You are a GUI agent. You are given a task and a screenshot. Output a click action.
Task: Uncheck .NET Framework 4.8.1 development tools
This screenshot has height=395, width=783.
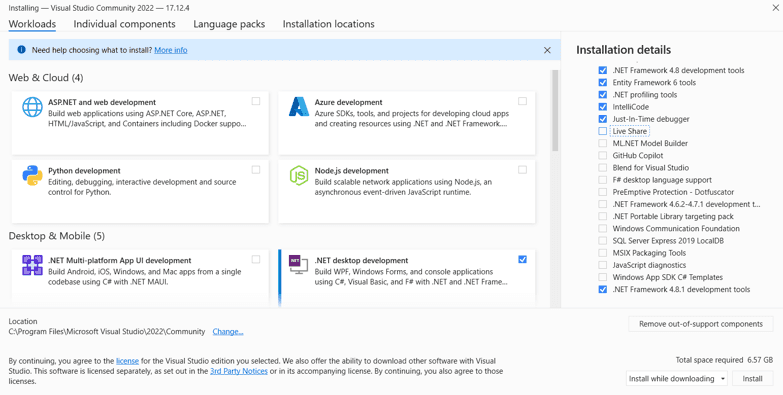[603, 289]
